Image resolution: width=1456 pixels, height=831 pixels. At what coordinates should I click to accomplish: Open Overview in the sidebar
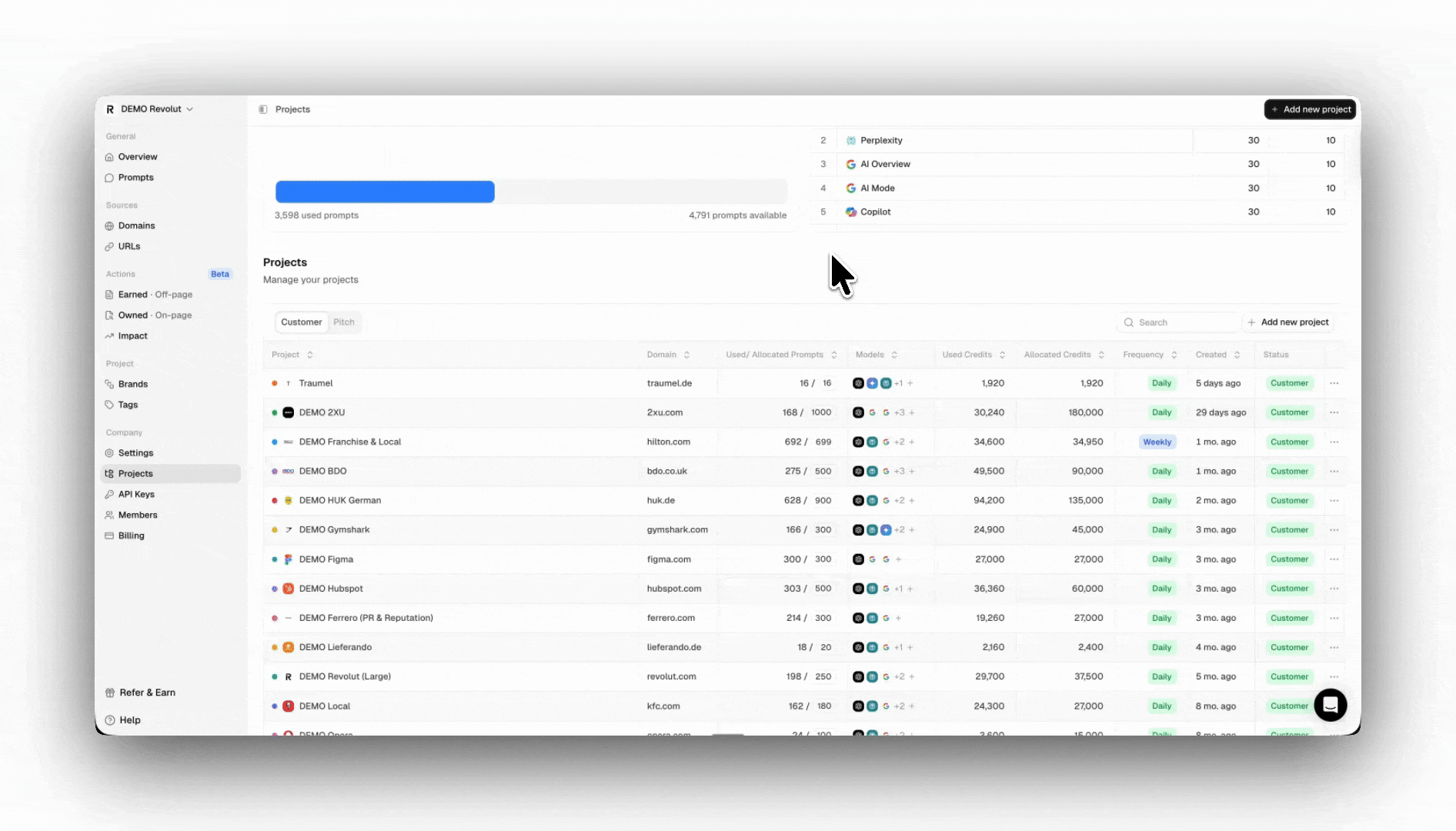pyautogui.click(x=138, y=157)
